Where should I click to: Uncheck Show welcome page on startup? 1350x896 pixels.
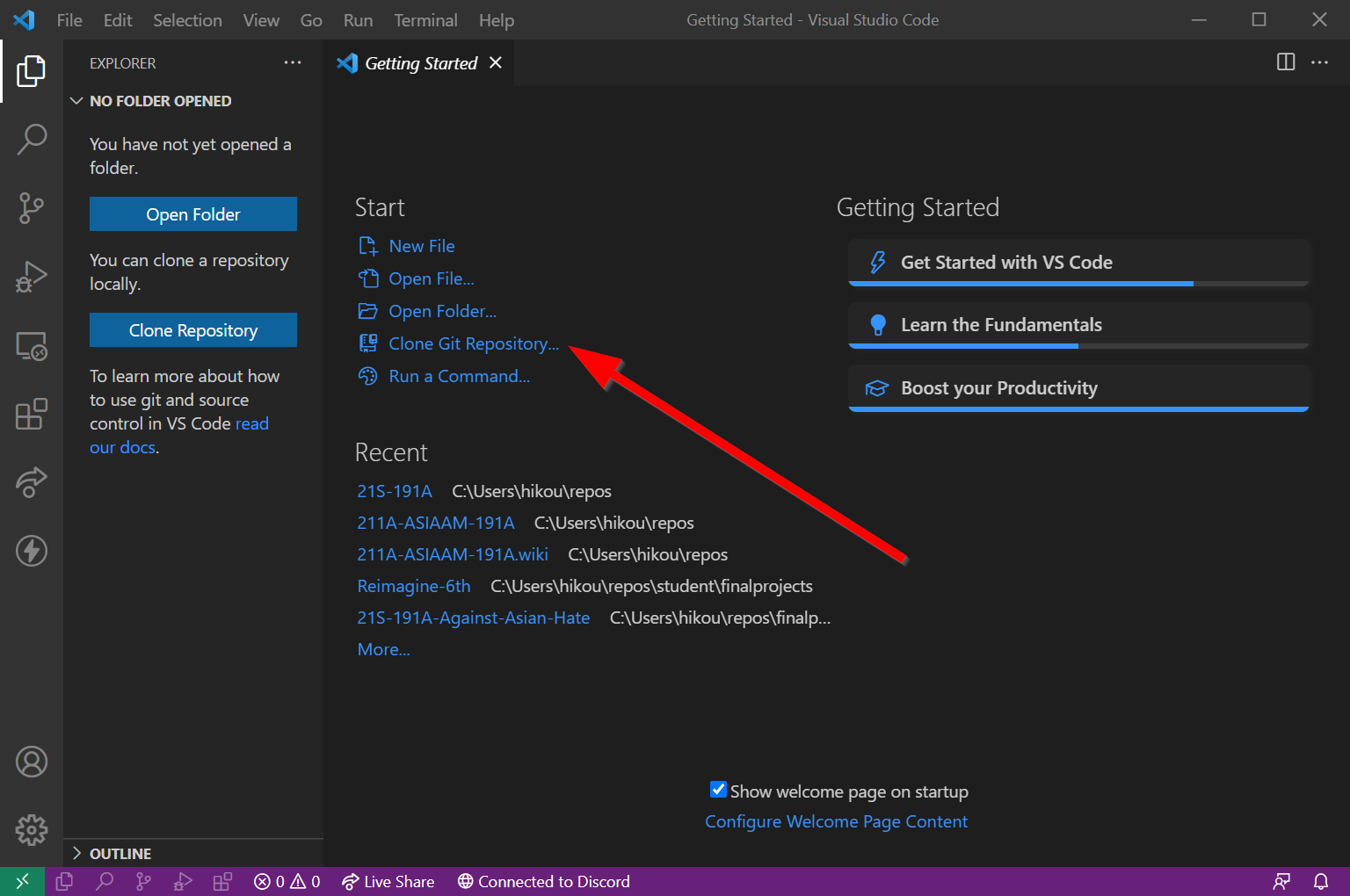[718, 790]
